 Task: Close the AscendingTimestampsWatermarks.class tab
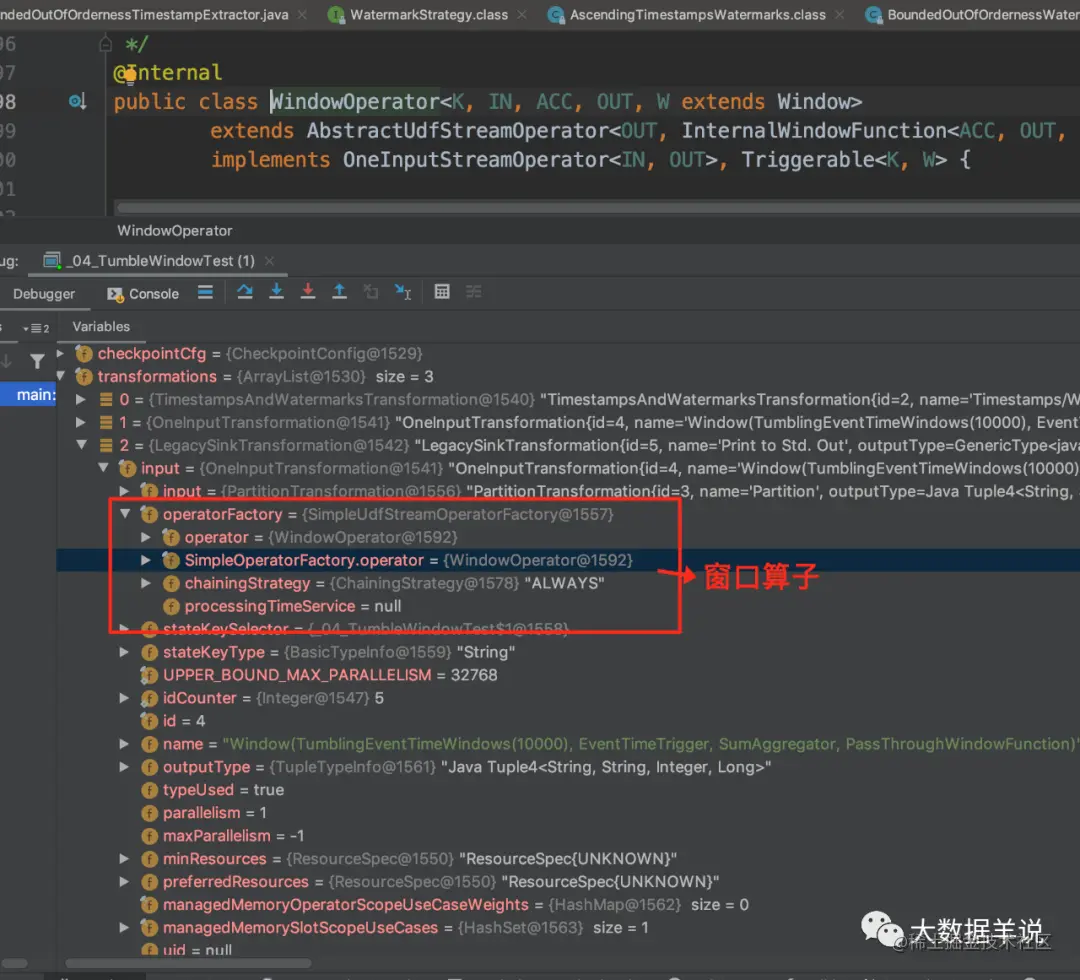(x=840, y=14)
